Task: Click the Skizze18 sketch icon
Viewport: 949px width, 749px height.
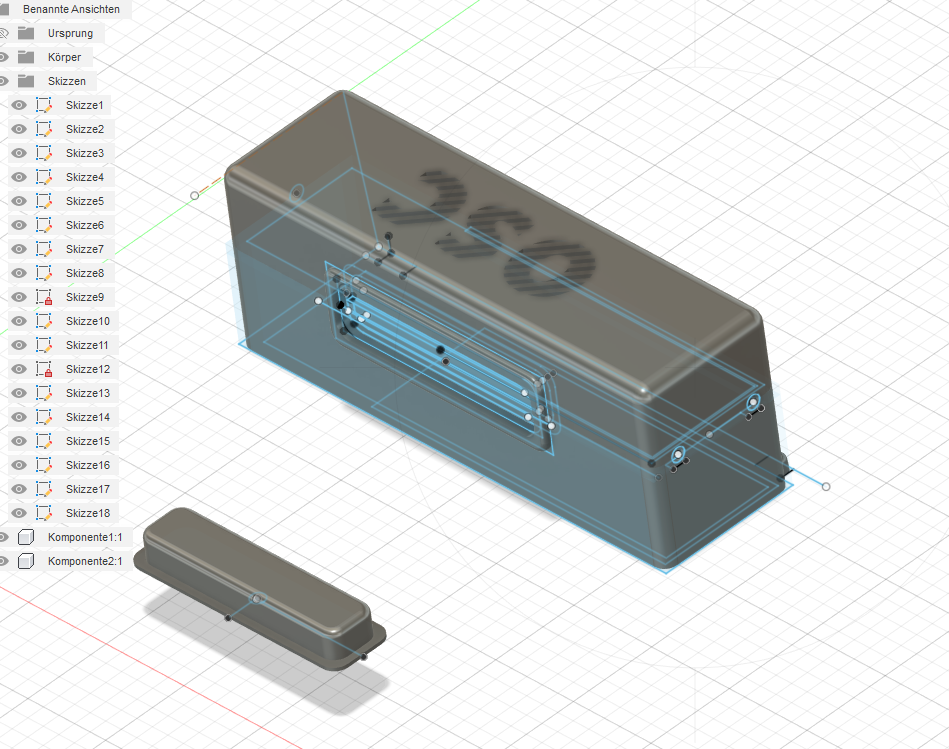Action: (x=43, y=512)
